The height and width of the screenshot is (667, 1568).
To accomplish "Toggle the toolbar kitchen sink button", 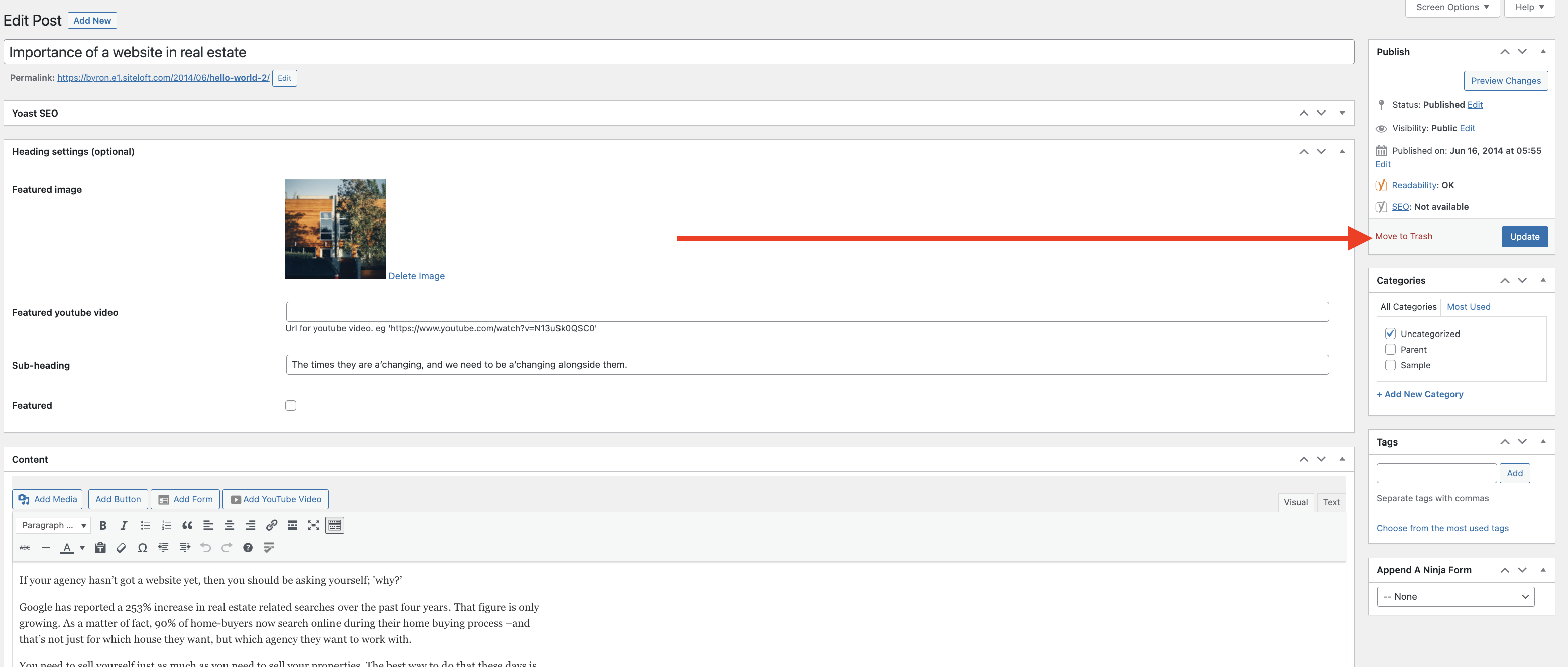I will [x=335, y=525].
